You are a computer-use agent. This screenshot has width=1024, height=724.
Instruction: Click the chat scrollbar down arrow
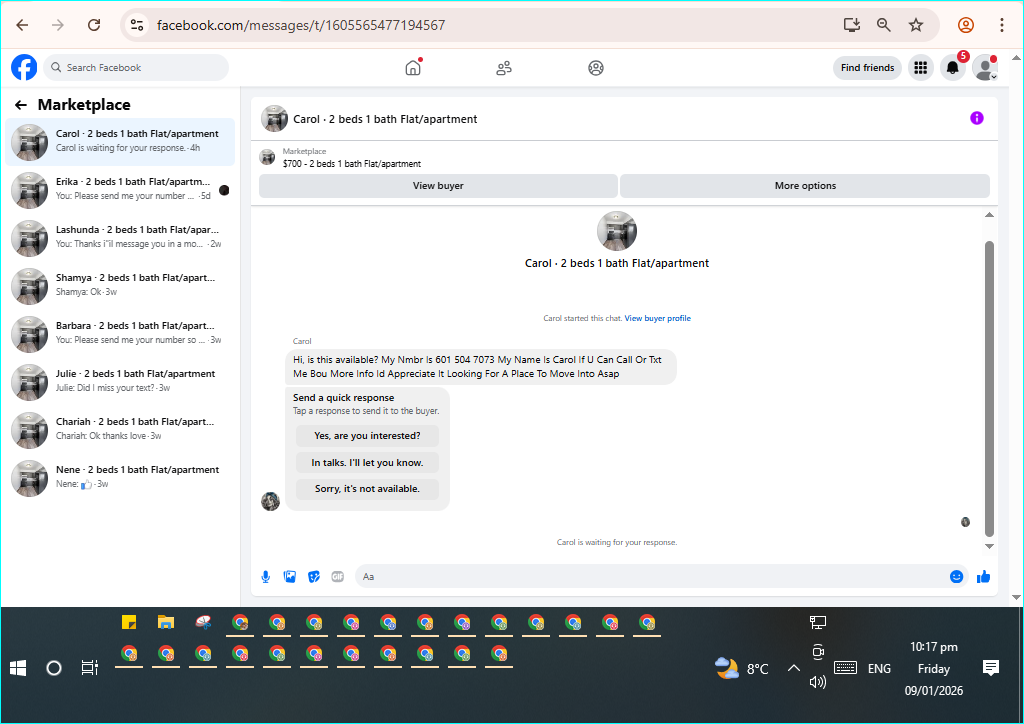click(x=989, y=546)
